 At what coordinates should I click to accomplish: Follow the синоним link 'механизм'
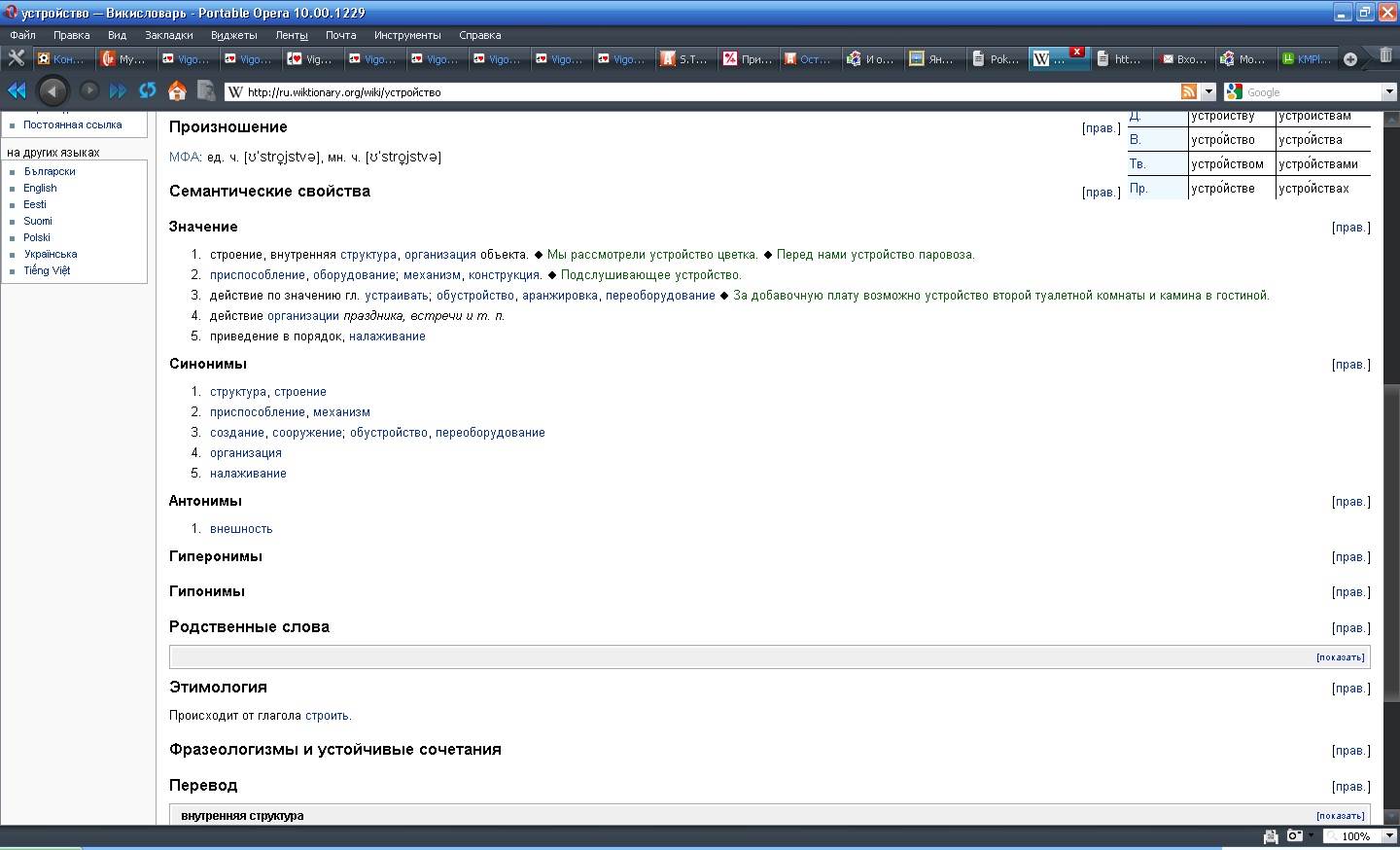341,412
